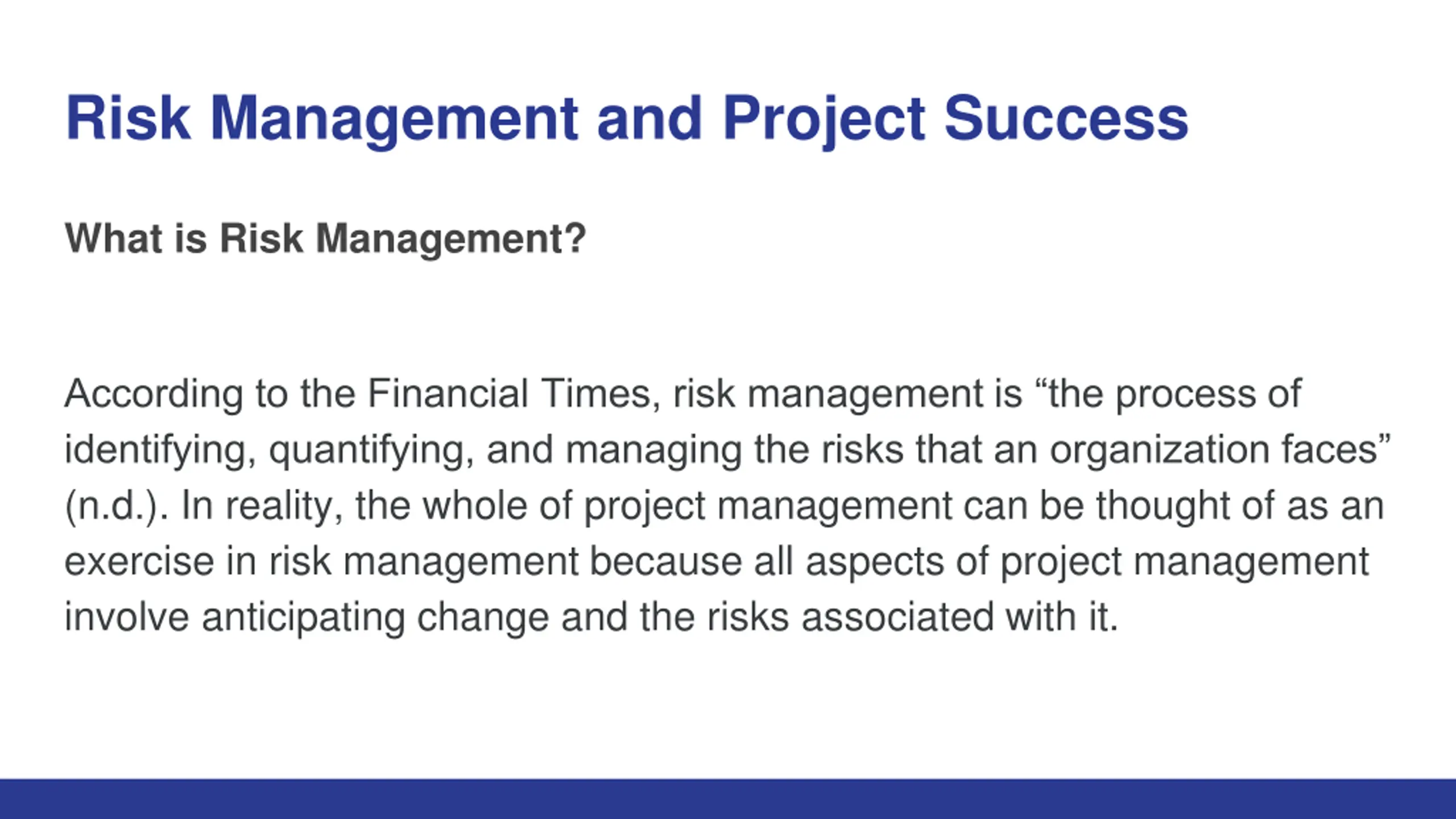Screen dimensions: 1456x819
Task: Click the phrase "the process of" in the quote
Action: point(1175,394)
